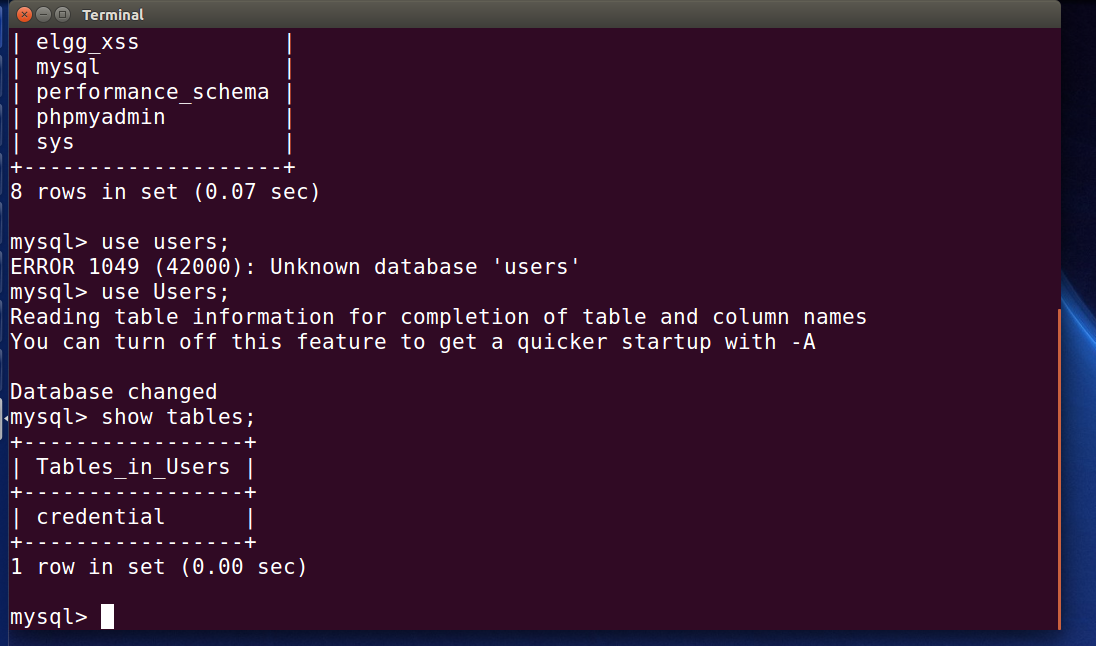Click the mysql database entry in the list

[68, 68]
